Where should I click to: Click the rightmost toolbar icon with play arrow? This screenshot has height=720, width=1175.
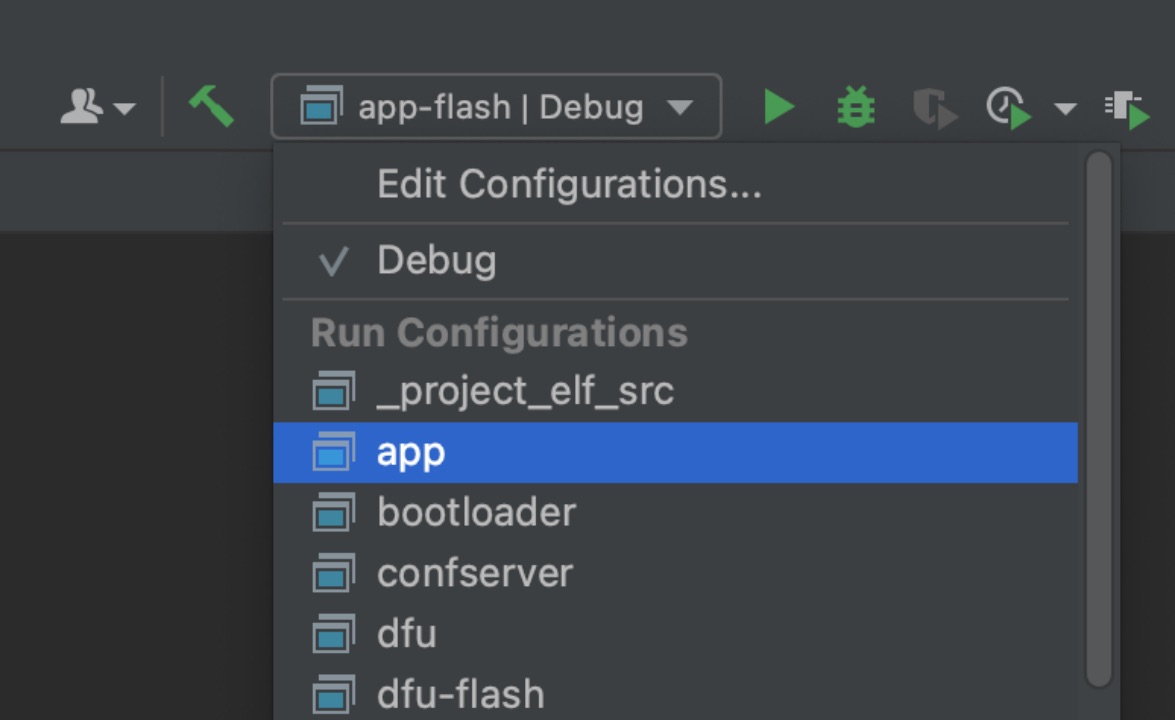pos(1127,109)
